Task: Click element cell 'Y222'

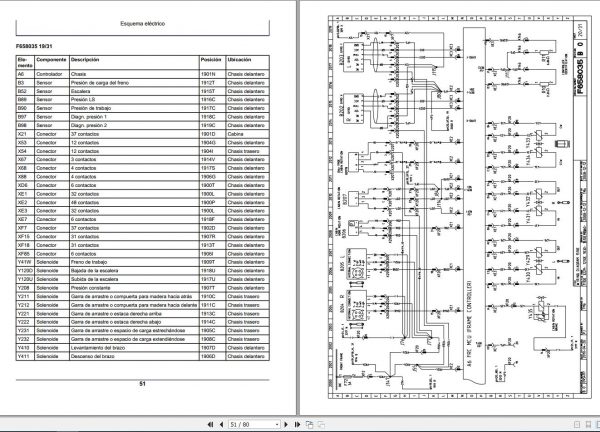Action: coord(25,322)
